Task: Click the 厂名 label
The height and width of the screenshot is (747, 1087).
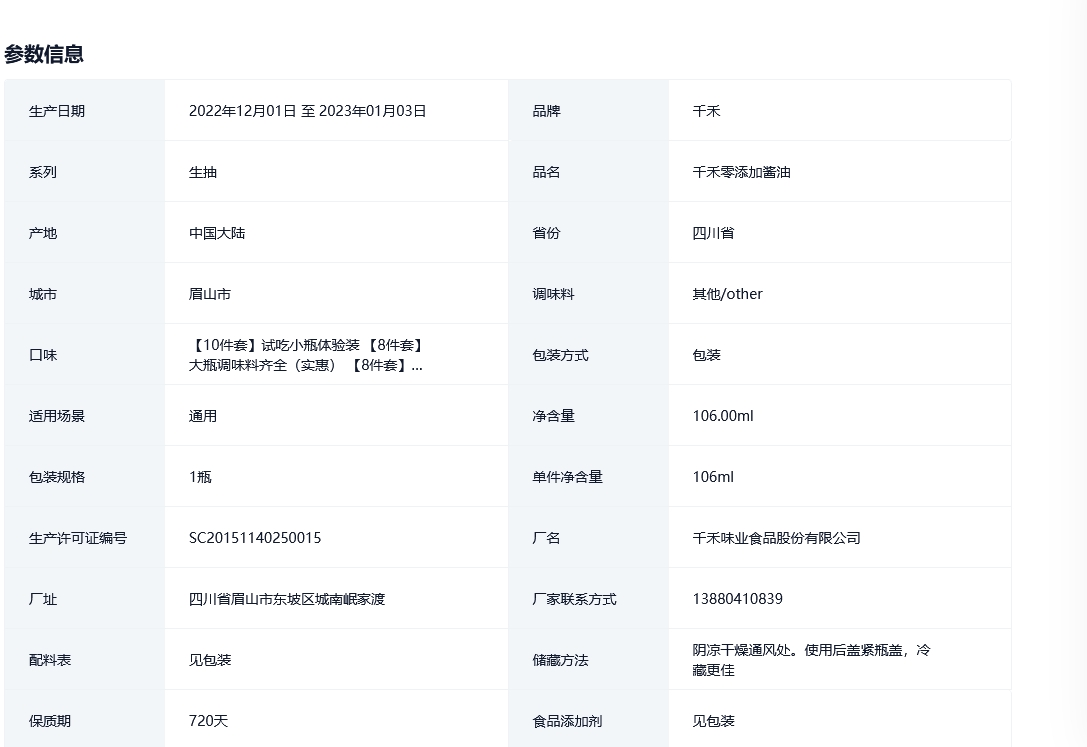Action: 546,538
